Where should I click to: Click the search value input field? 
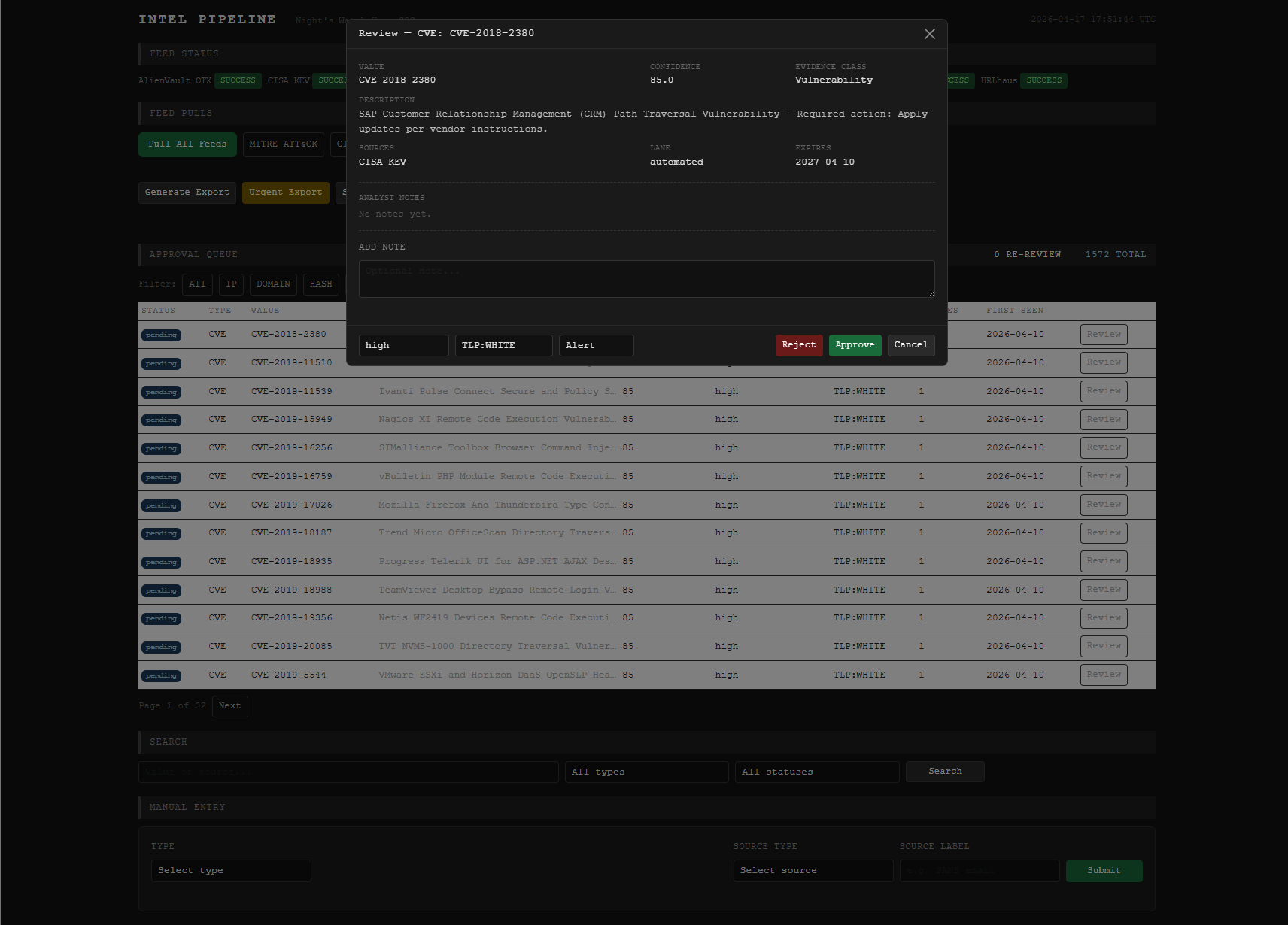(x=348, y=772)
